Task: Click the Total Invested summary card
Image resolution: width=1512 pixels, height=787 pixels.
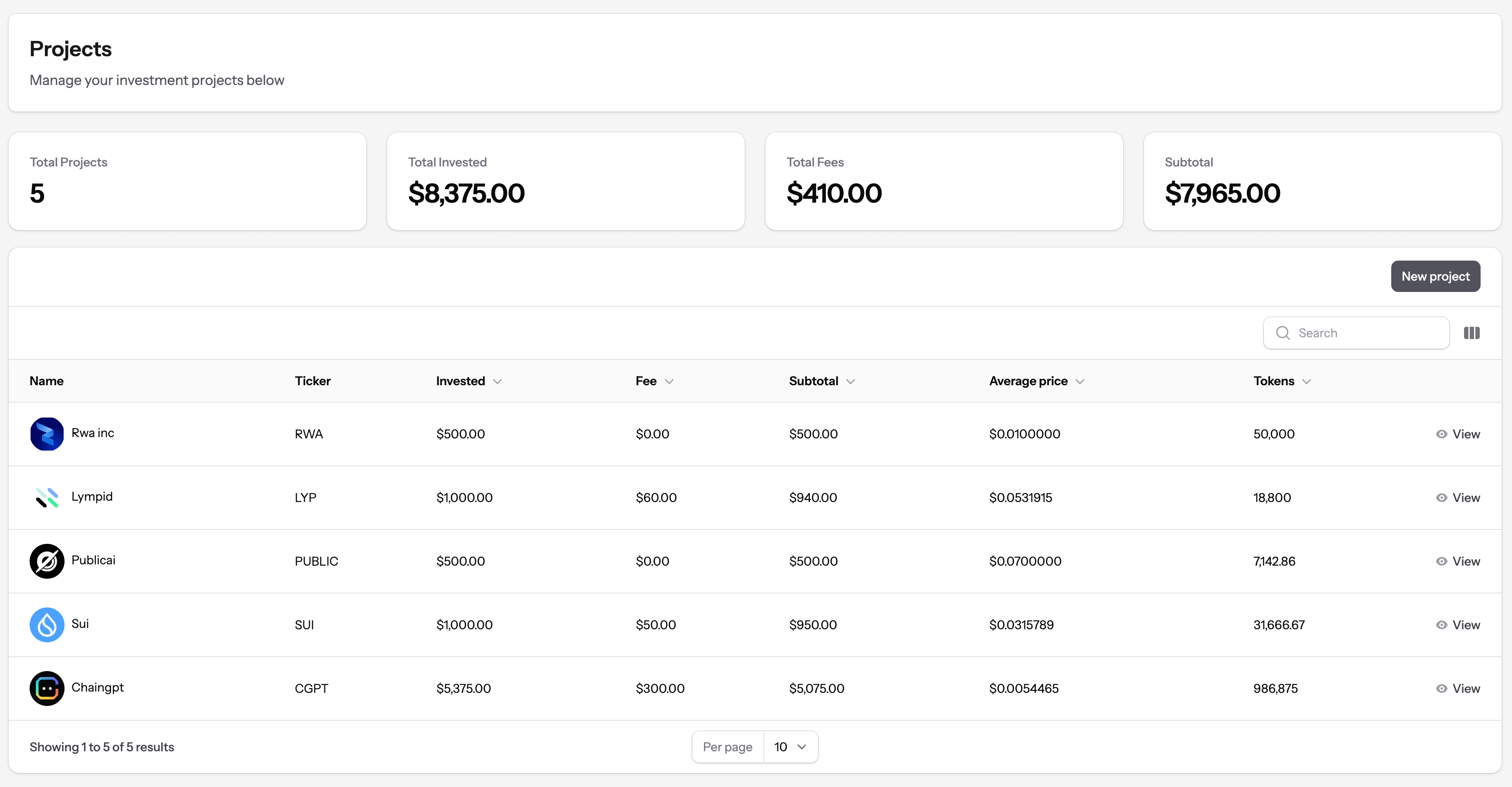Action: [565, 181]
